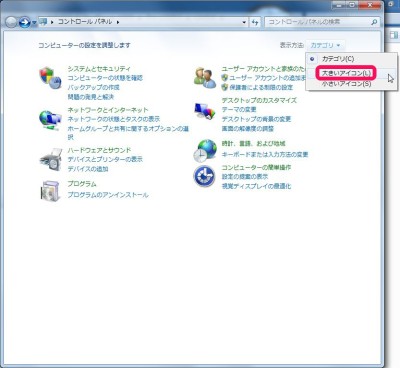Expand the address bar history dropdown
Image resolution: width=400 pixels, height=368 pixels.
(244, 23)
